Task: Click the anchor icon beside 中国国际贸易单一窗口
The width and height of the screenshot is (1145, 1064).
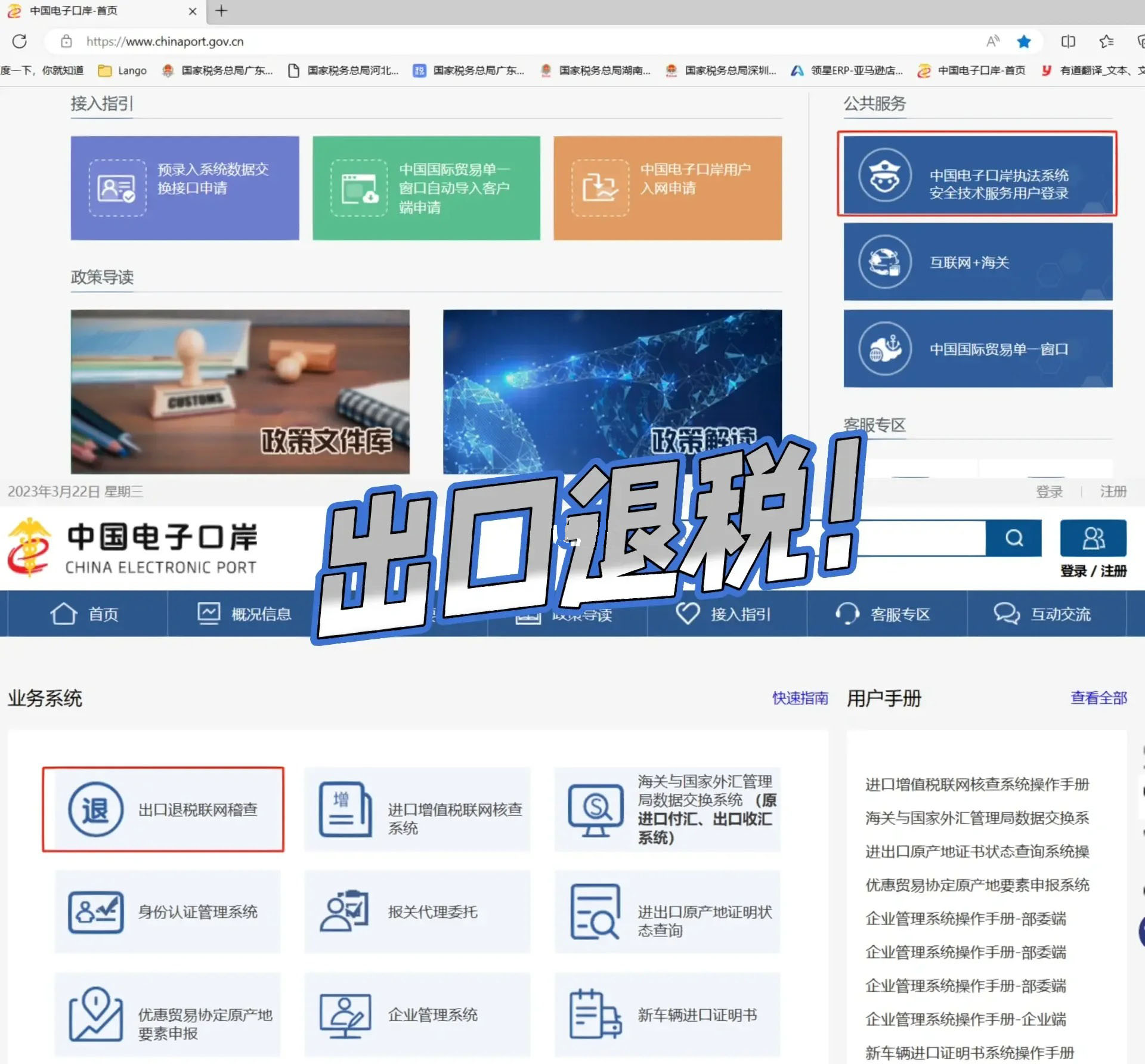Action: (884, 348)
